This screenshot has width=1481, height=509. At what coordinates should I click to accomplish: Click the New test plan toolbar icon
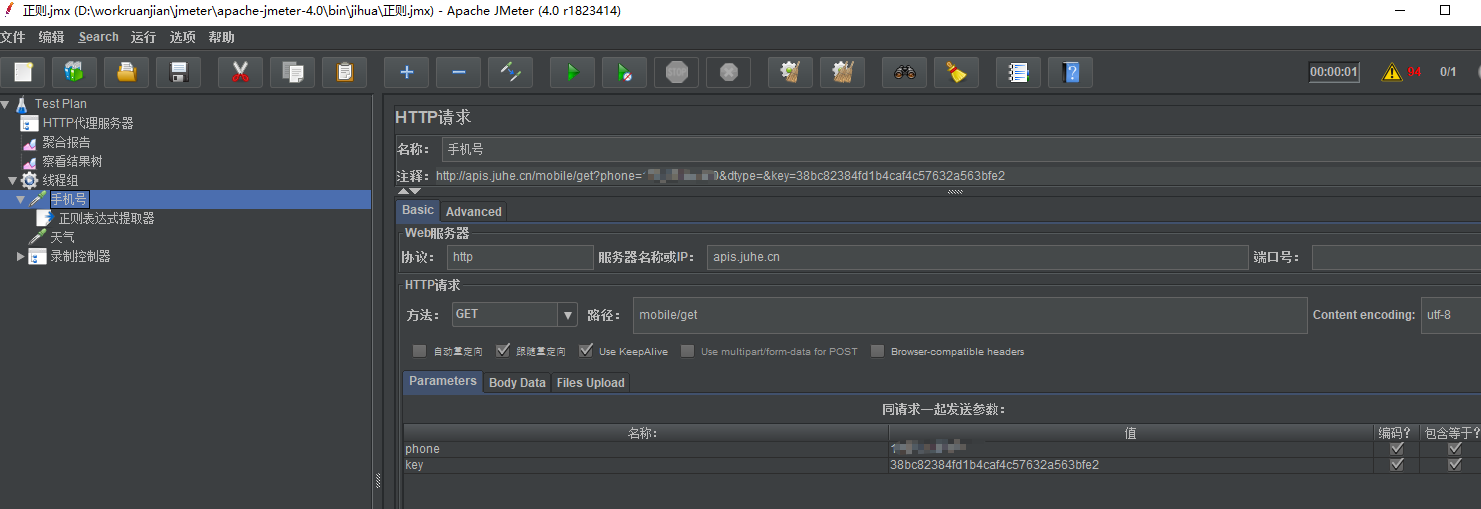[23, 72]
